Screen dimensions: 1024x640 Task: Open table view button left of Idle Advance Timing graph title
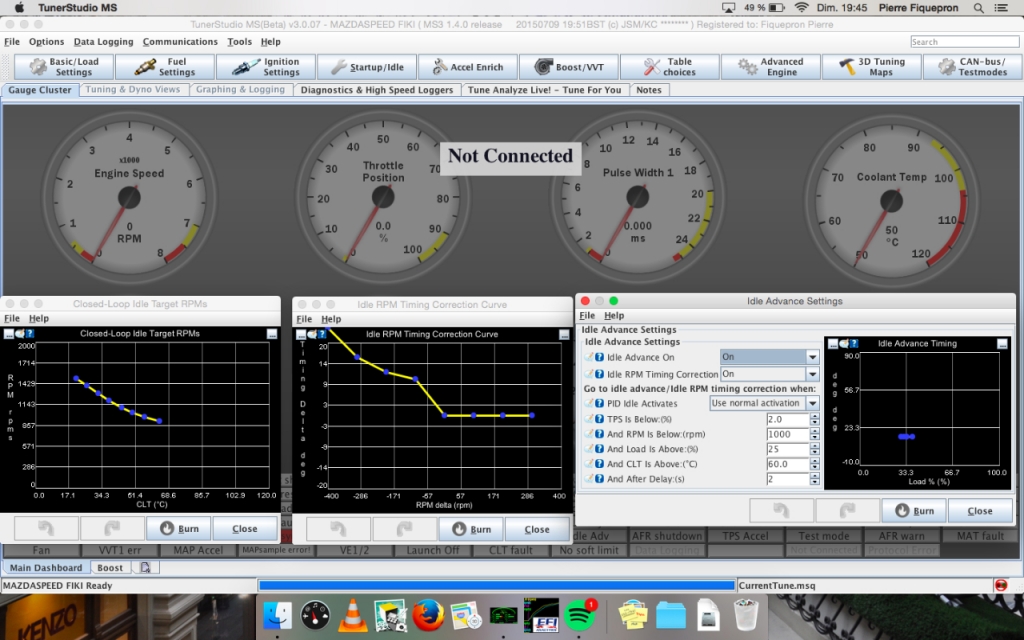coord(833,344)
